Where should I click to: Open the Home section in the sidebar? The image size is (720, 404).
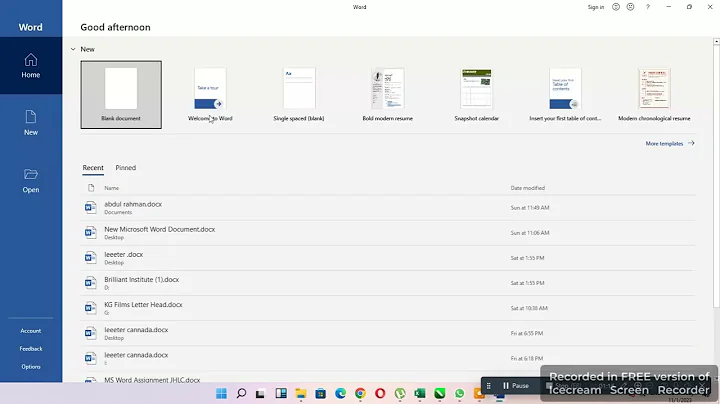pos(31,66)
